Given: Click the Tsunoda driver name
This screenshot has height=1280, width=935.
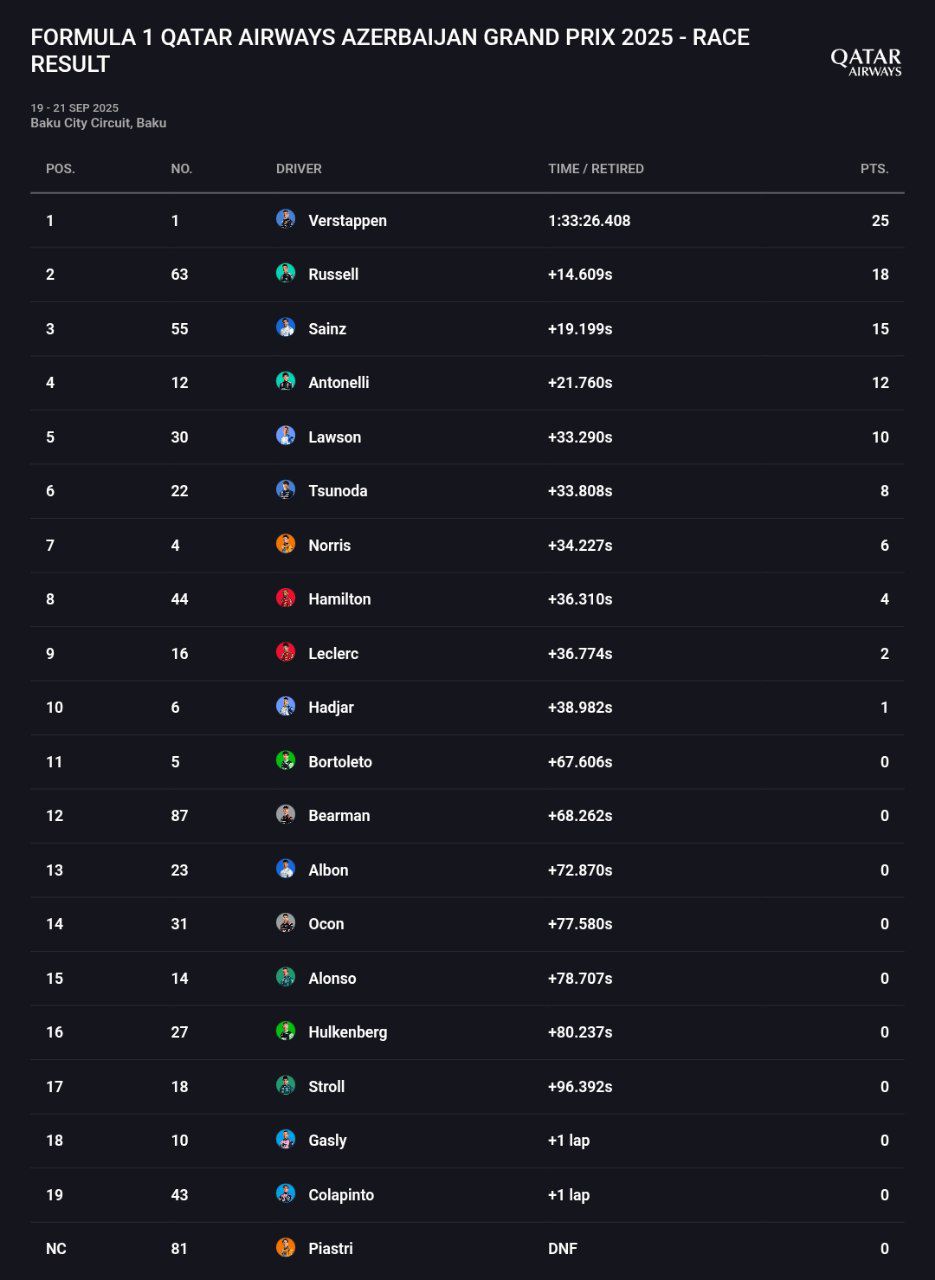Looking at the screenshot, I should point(337,491).
